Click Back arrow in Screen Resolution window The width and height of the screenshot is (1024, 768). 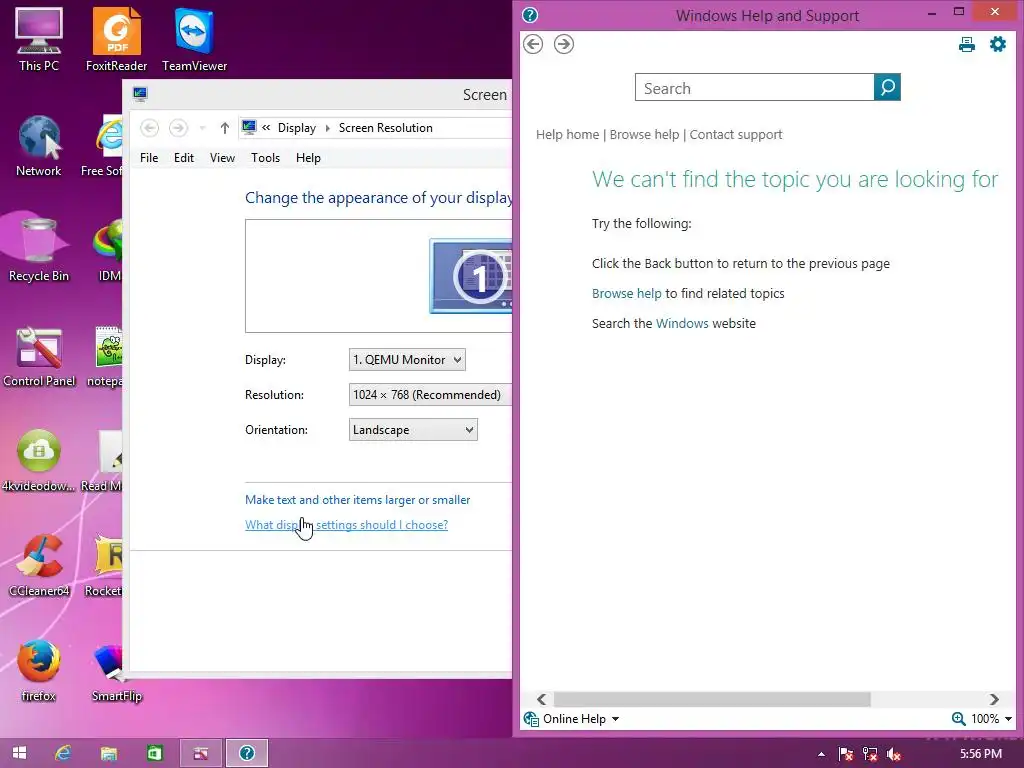[150, 128]
